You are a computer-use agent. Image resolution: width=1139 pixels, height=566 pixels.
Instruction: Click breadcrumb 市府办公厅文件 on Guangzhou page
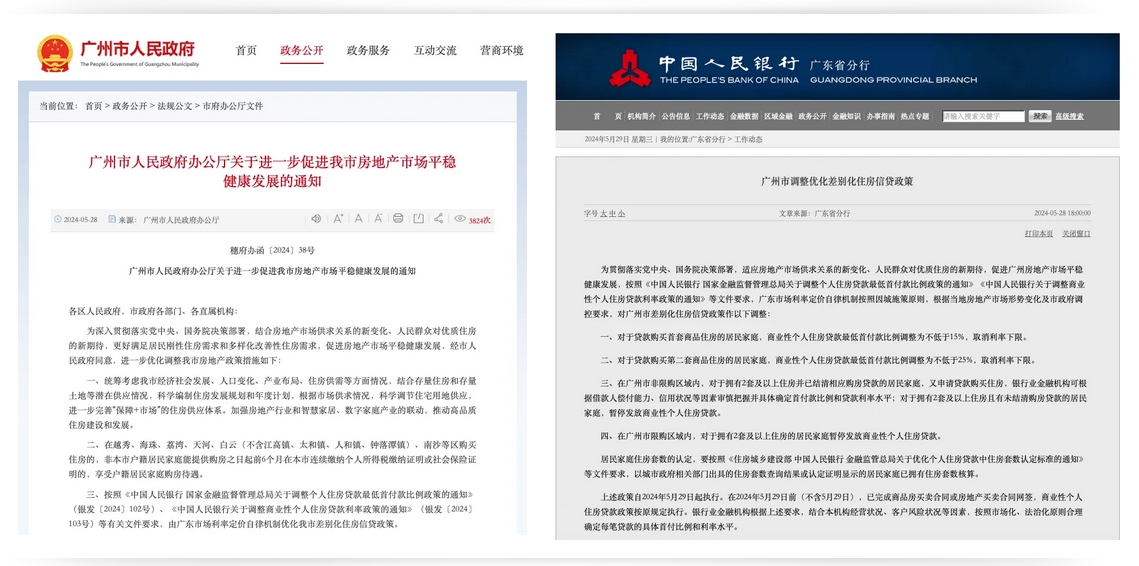coord(232,106)
